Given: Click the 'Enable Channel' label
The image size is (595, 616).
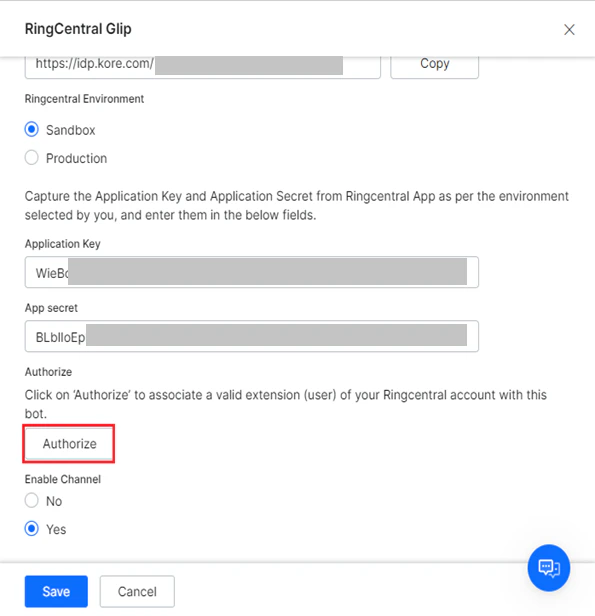Looking at the screenshot, I should pos(63,479).
